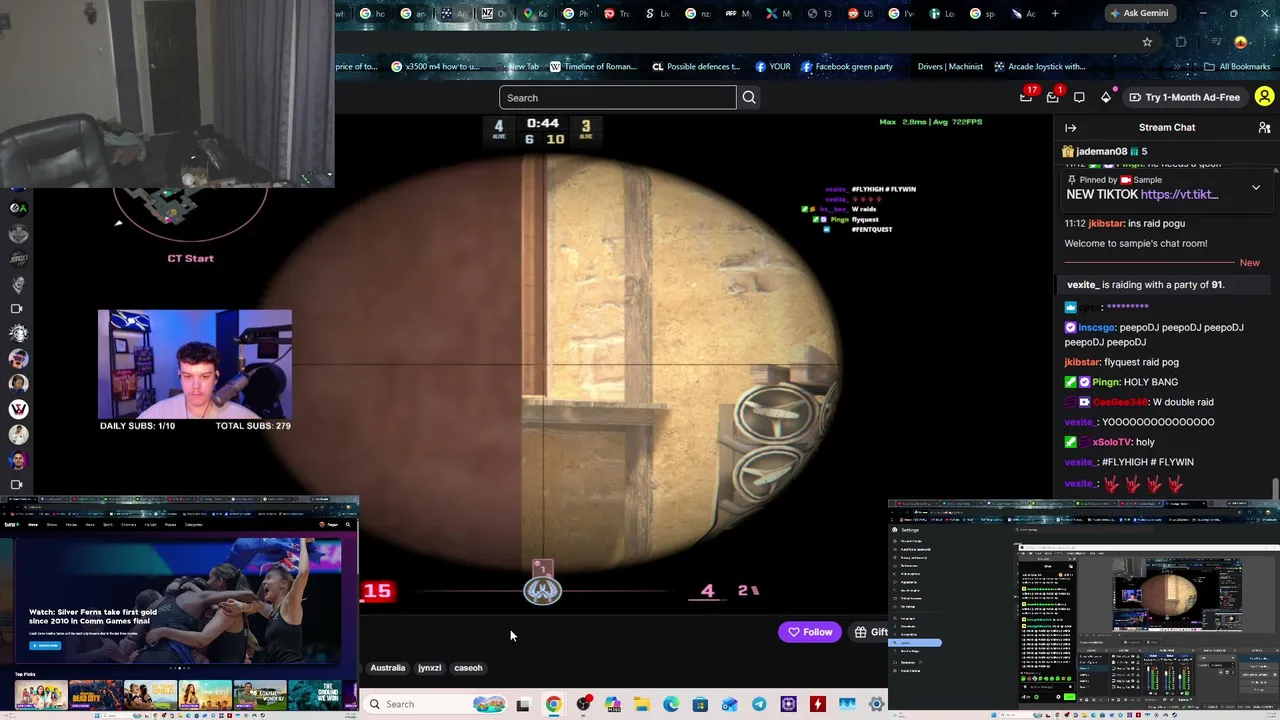This screenshot has height=720, width=1280.
Task: Click Try 1-Month Ad-Free button
Action: coord(1185,97)
